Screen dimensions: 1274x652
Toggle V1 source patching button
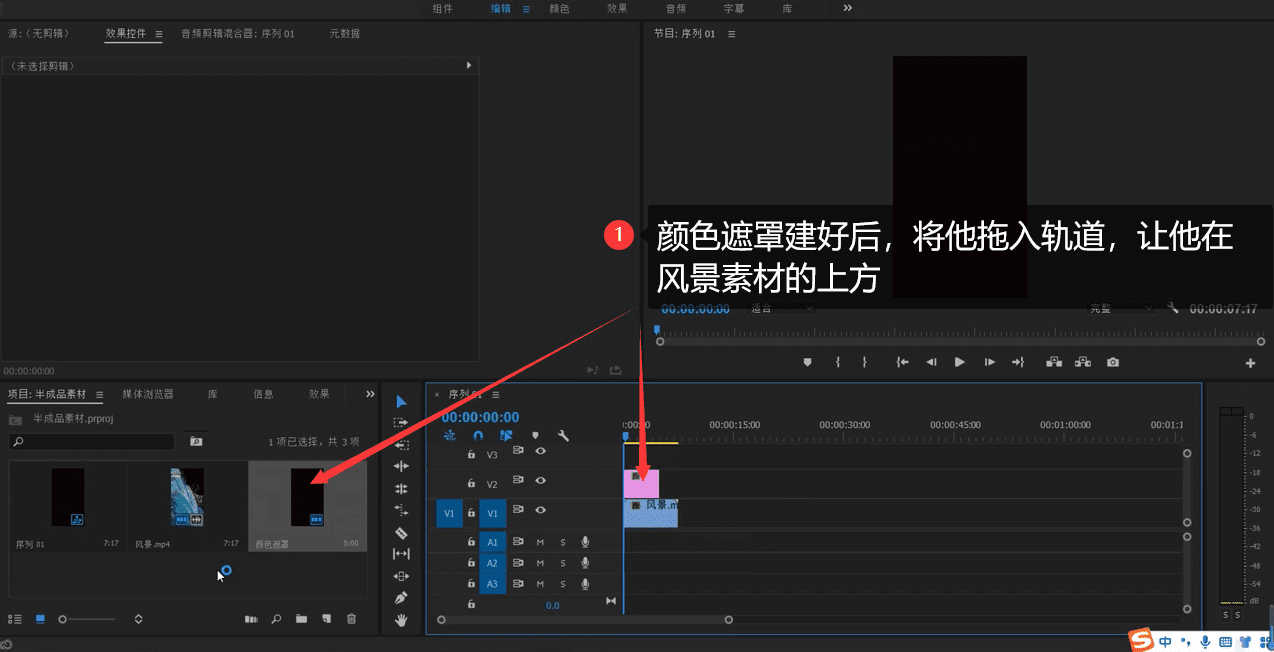pos(449,513)
